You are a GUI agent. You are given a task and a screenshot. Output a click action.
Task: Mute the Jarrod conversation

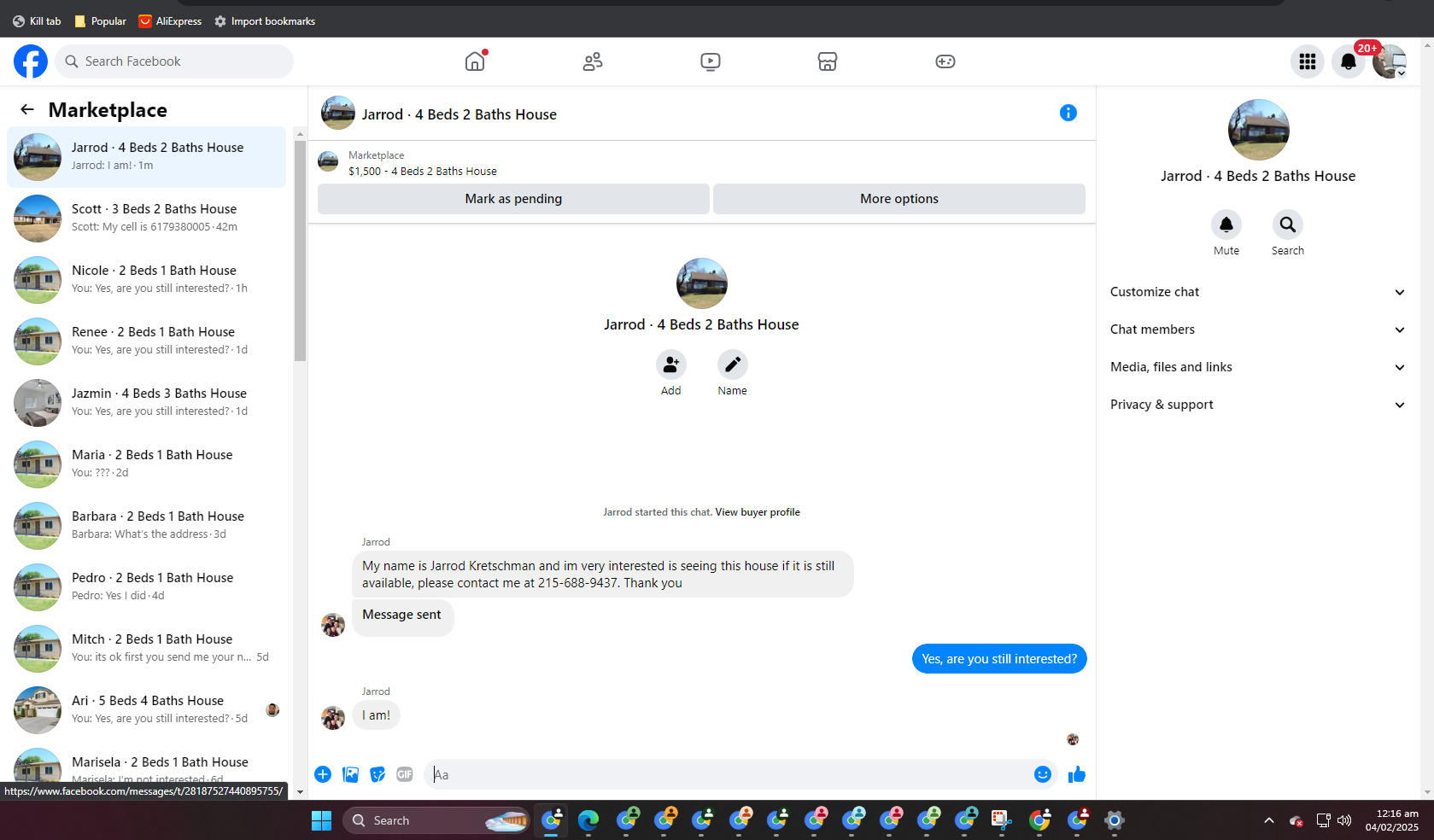[1226, 225]
